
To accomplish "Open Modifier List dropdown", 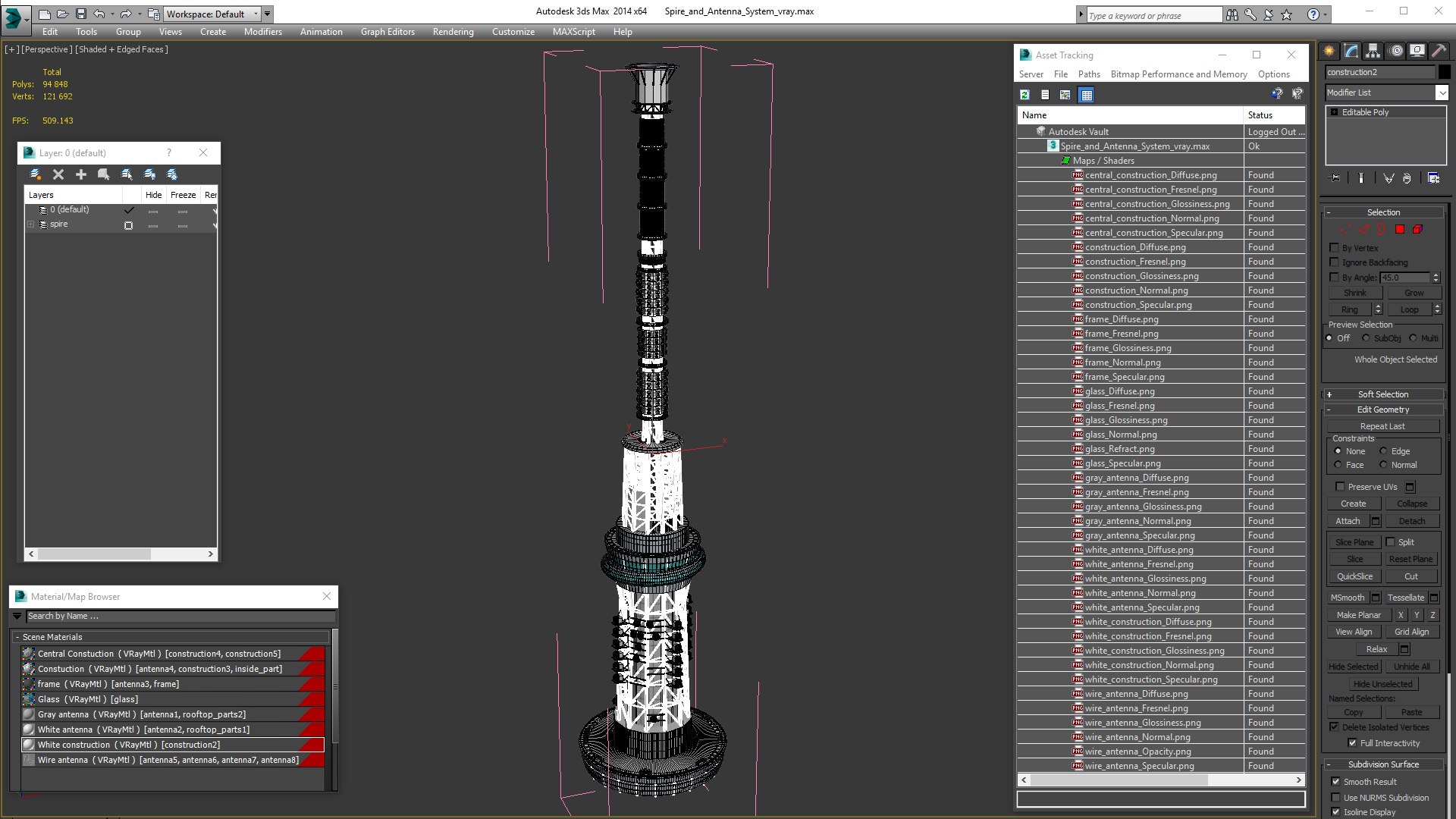I will [1442, 93].
